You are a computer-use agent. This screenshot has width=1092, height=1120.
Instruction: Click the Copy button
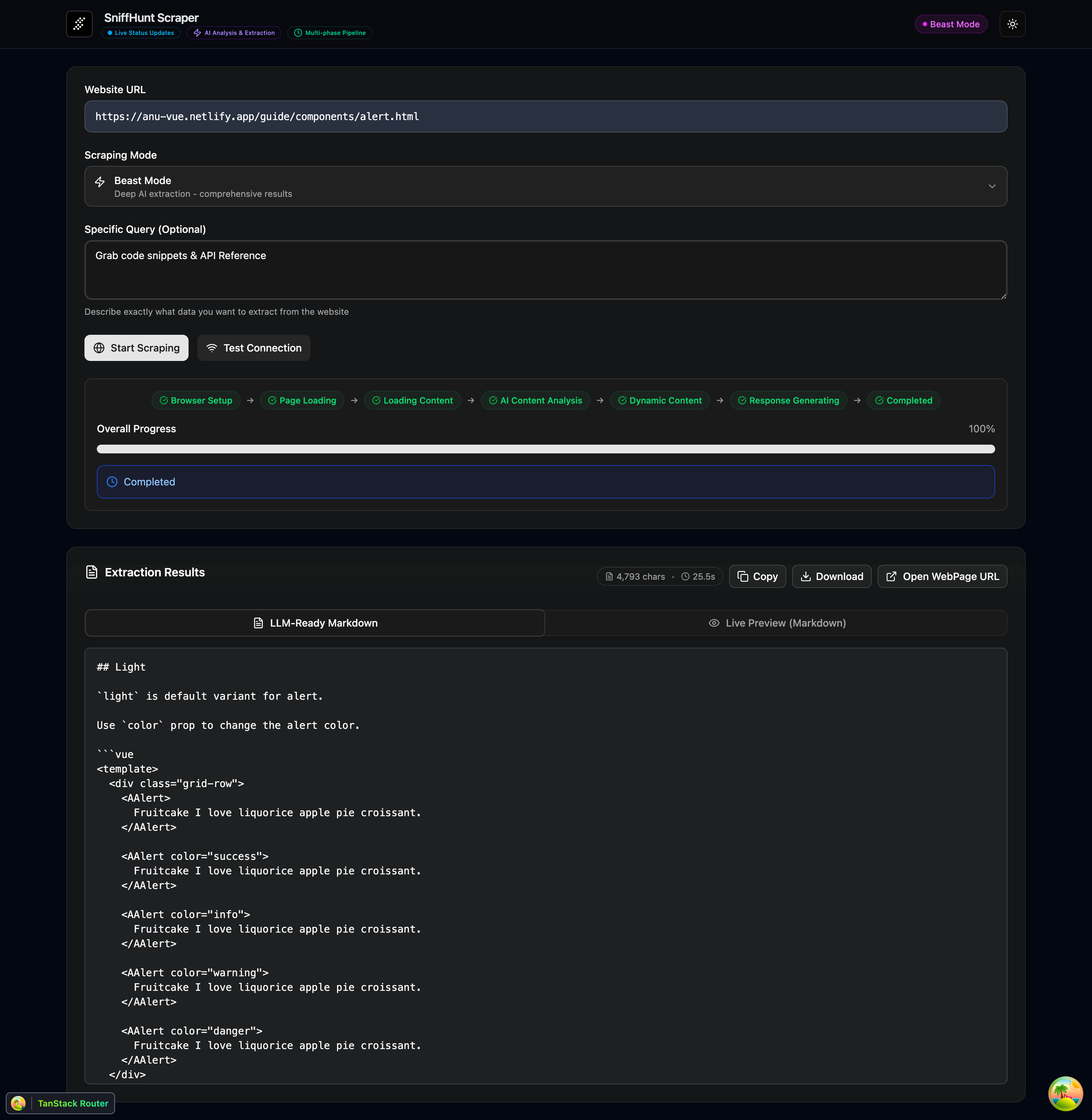click(x=757, y=577)
